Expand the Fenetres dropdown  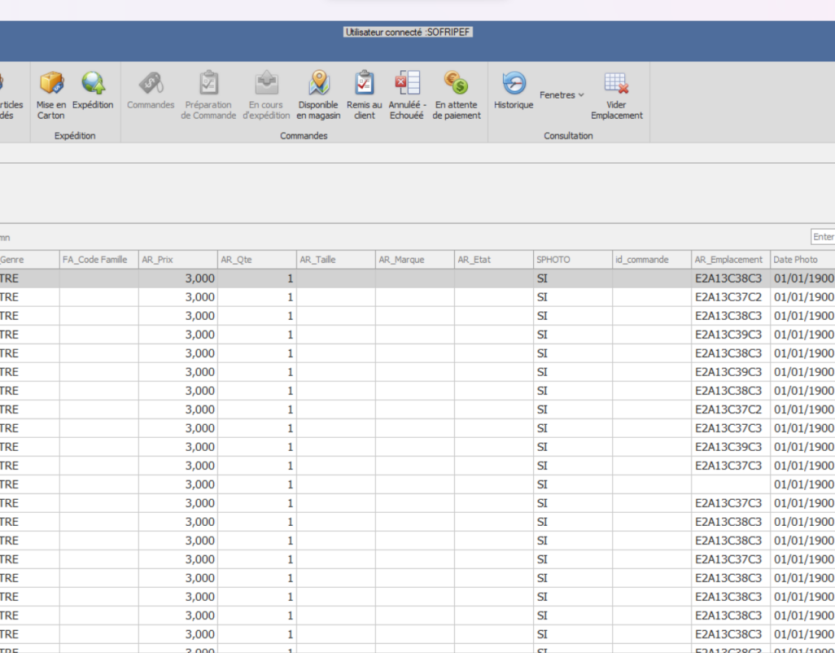(x=561, y=95)
